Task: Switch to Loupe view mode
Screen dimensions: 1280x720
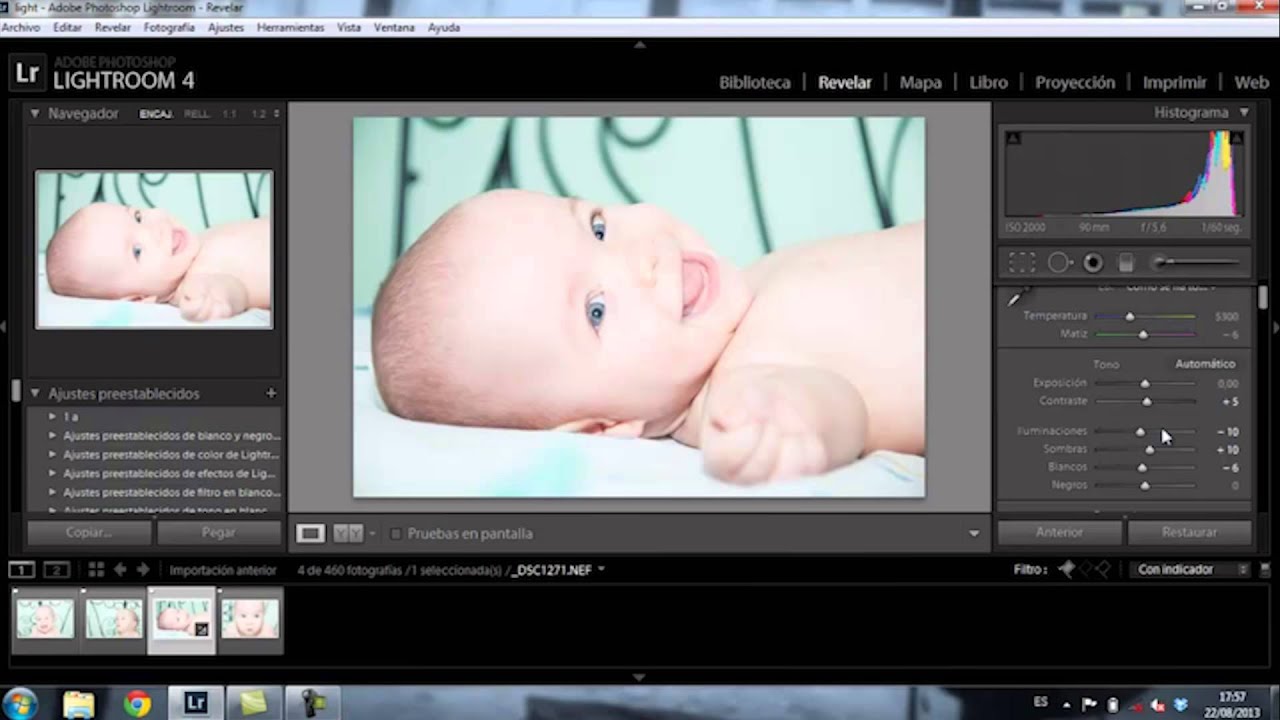Action: point(310,534)
